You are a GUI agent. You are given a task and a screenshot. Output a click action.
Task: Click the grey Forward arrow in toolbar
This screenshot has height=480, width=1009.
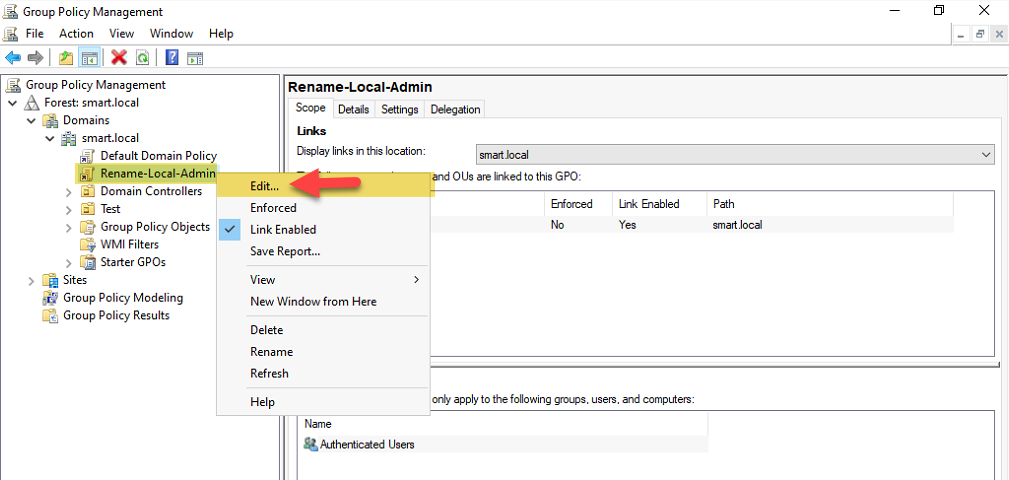tap(35, 58)
